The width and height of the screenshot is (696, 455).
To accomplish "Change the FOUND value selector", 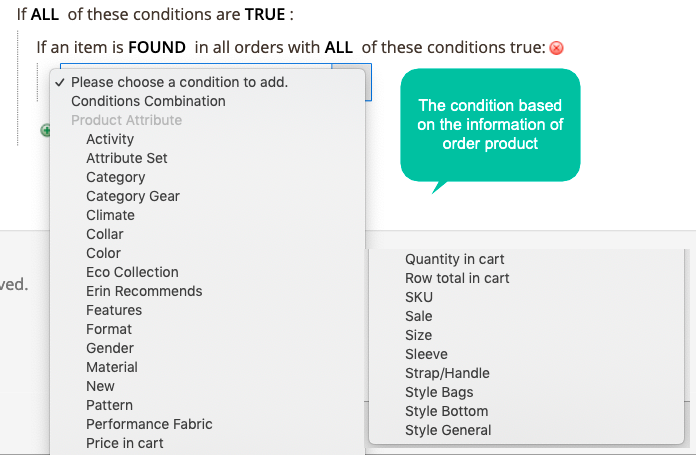I will click(x=157, y=47).
